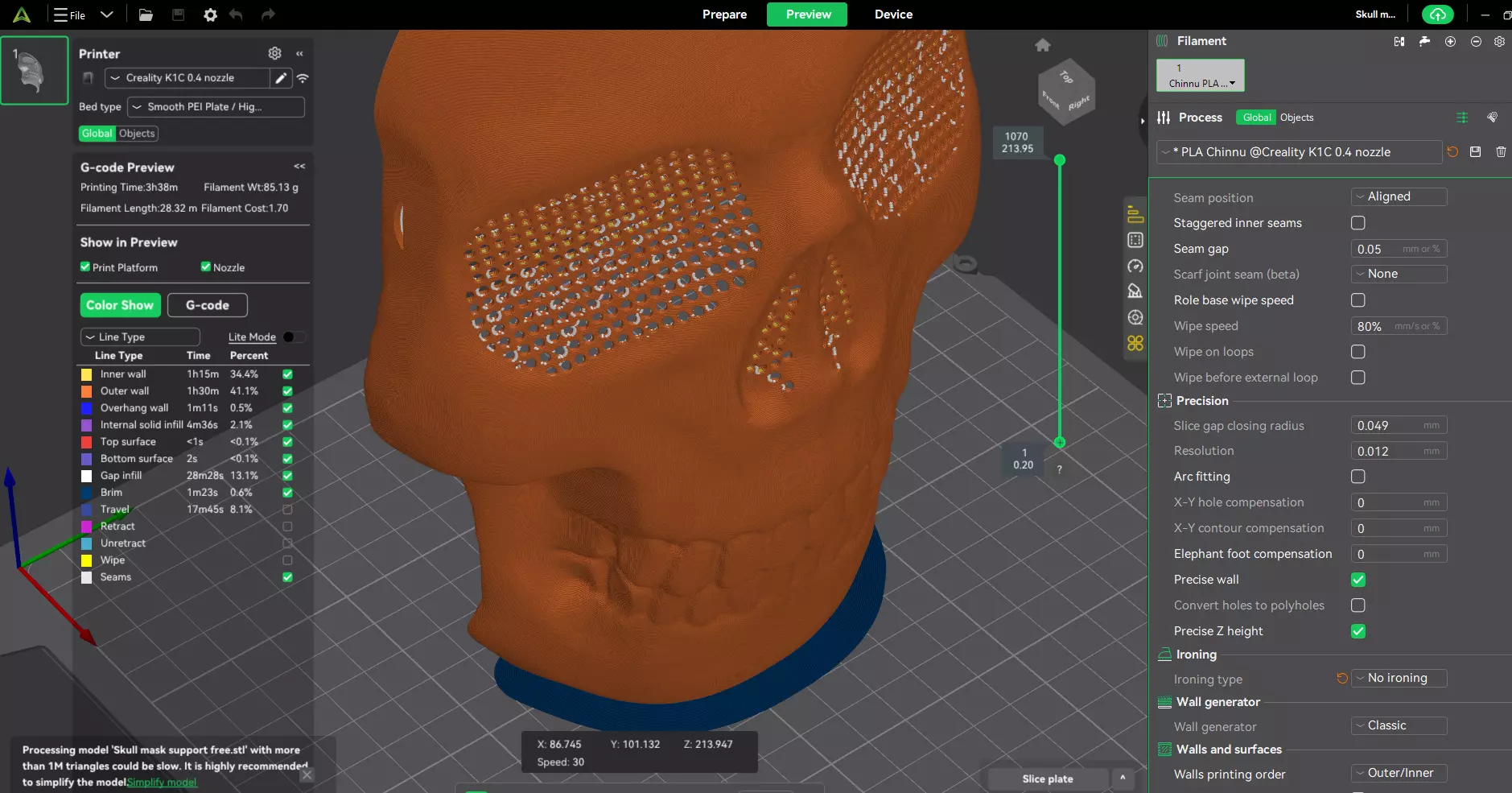Open printer settings gear in Printer panel
The image size is (1512, 793).
click(x=274, y=53)
